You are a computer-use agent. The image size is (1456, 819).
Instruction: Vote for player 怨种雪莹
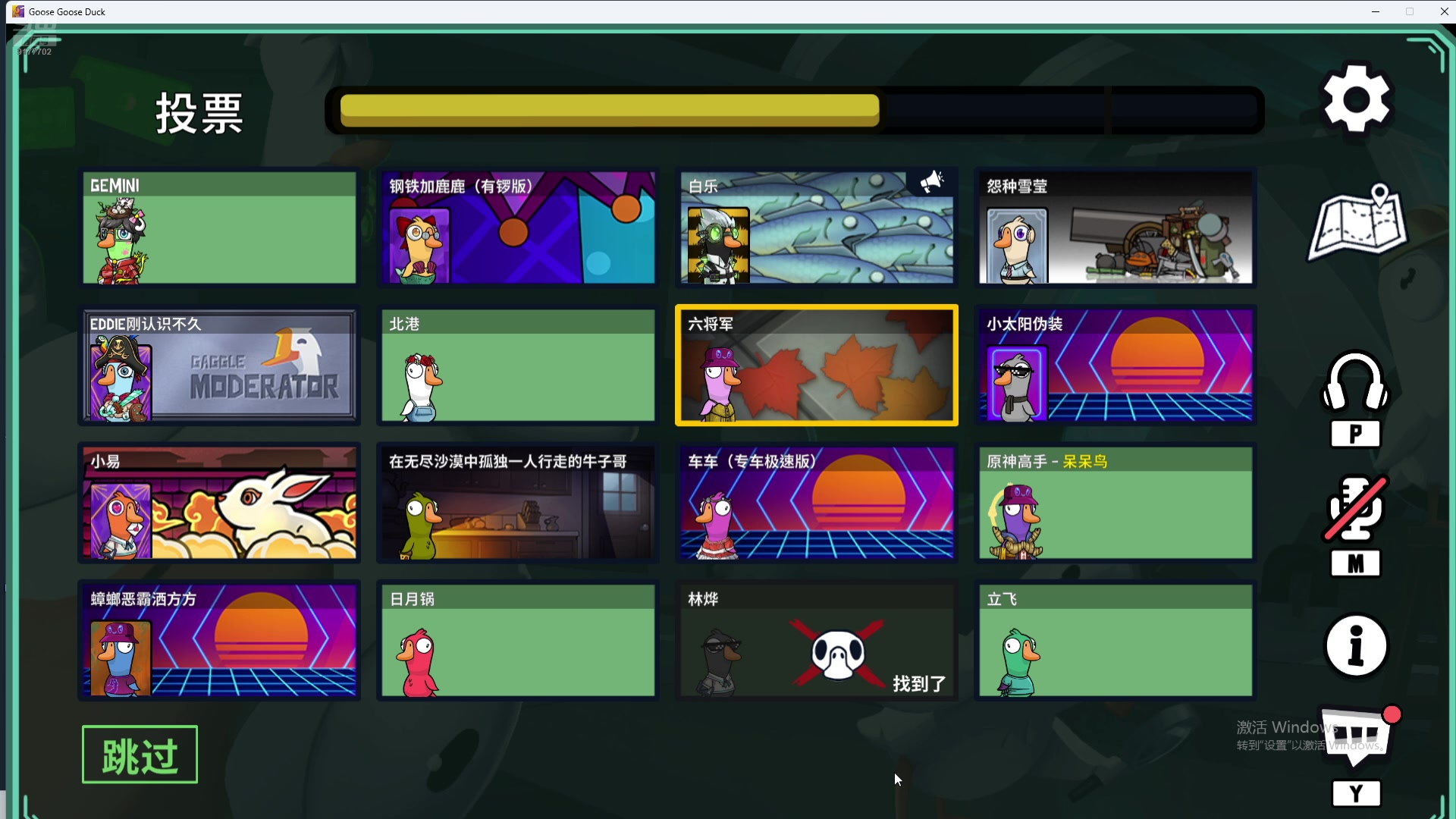[1116, 227]
